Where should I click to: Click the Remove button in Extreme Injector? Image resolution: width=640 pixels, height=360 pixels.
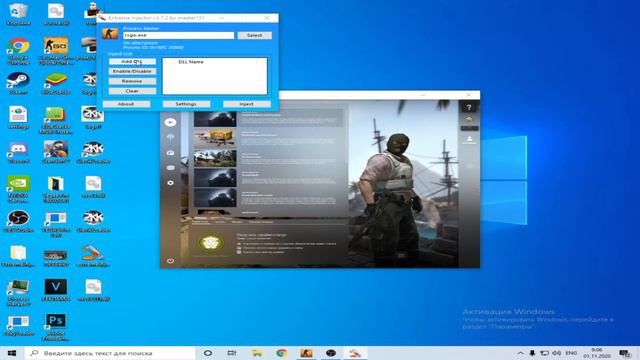click(132, 81)
